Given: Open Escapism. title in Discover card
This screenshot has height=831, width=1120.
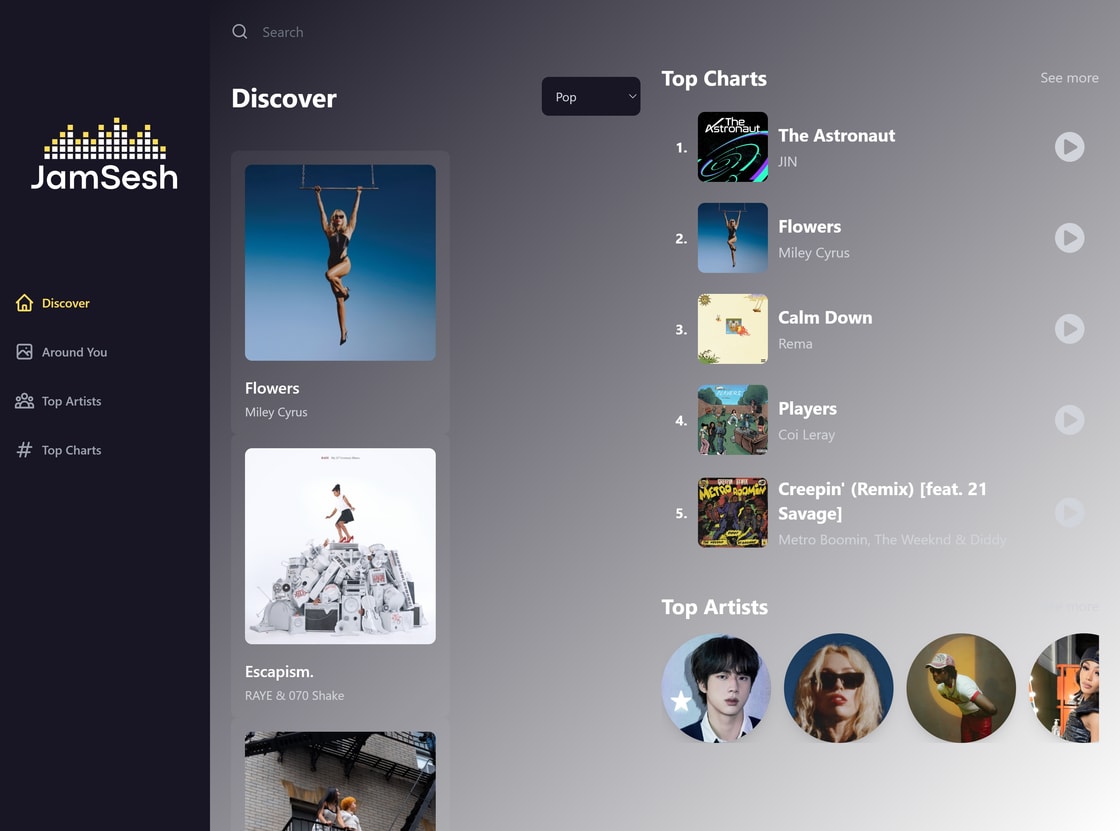Looking at the screenshot, I should pos(279,672).
